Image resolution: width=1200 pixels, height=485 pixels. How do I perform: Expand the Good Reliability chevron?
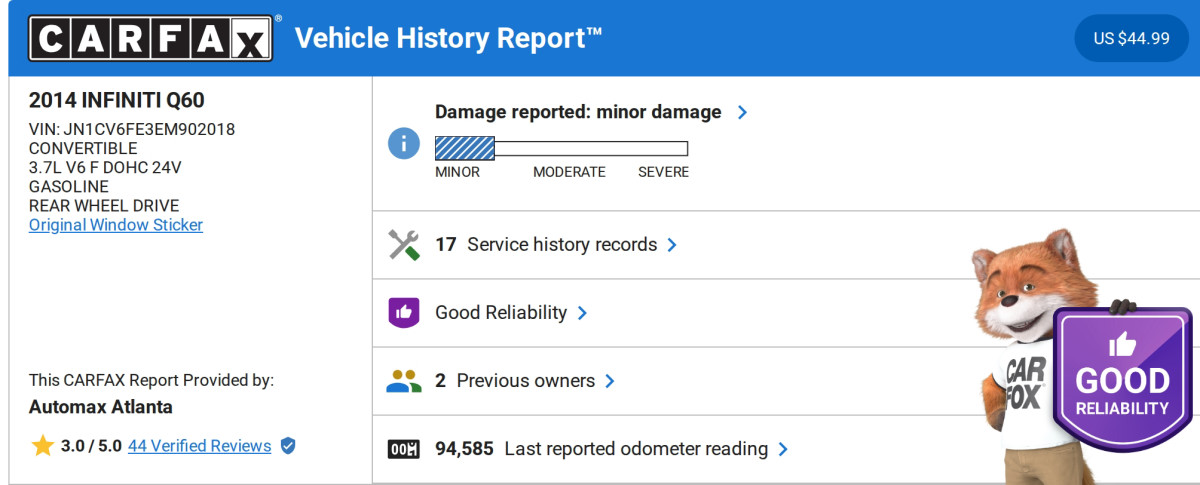(x=582, y=313)
